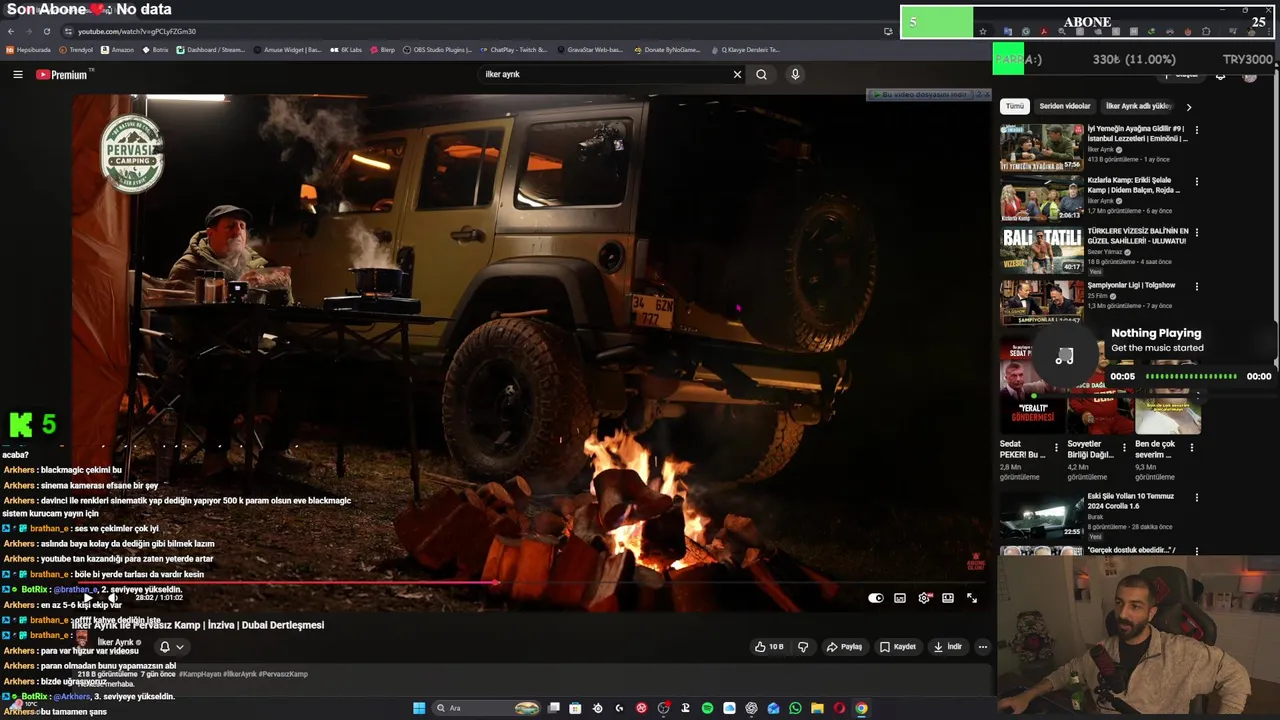
Task: Select the İlker Ayrık adlı yükleyen chip
Action: coord(1139,106)
